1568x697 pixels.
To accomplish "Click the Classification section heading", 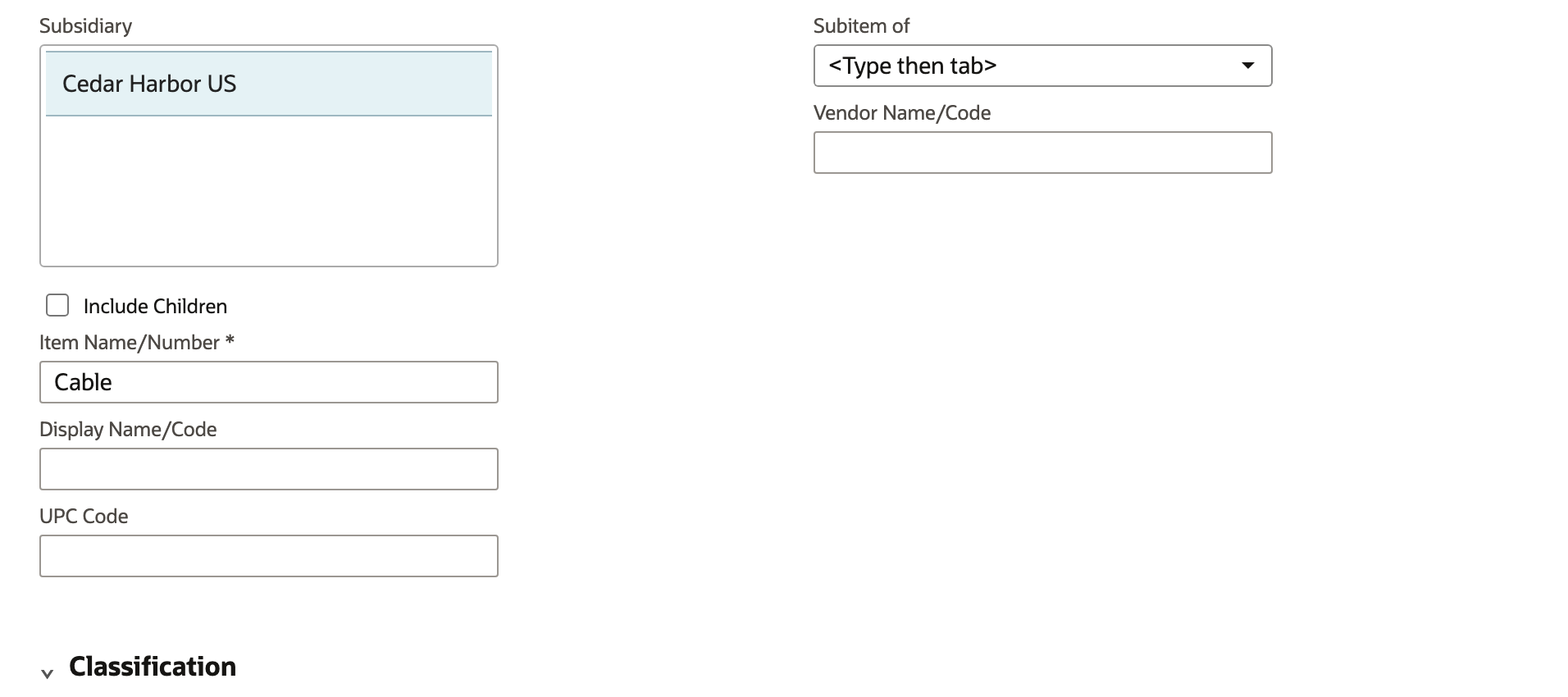I will tap(153, 667).
